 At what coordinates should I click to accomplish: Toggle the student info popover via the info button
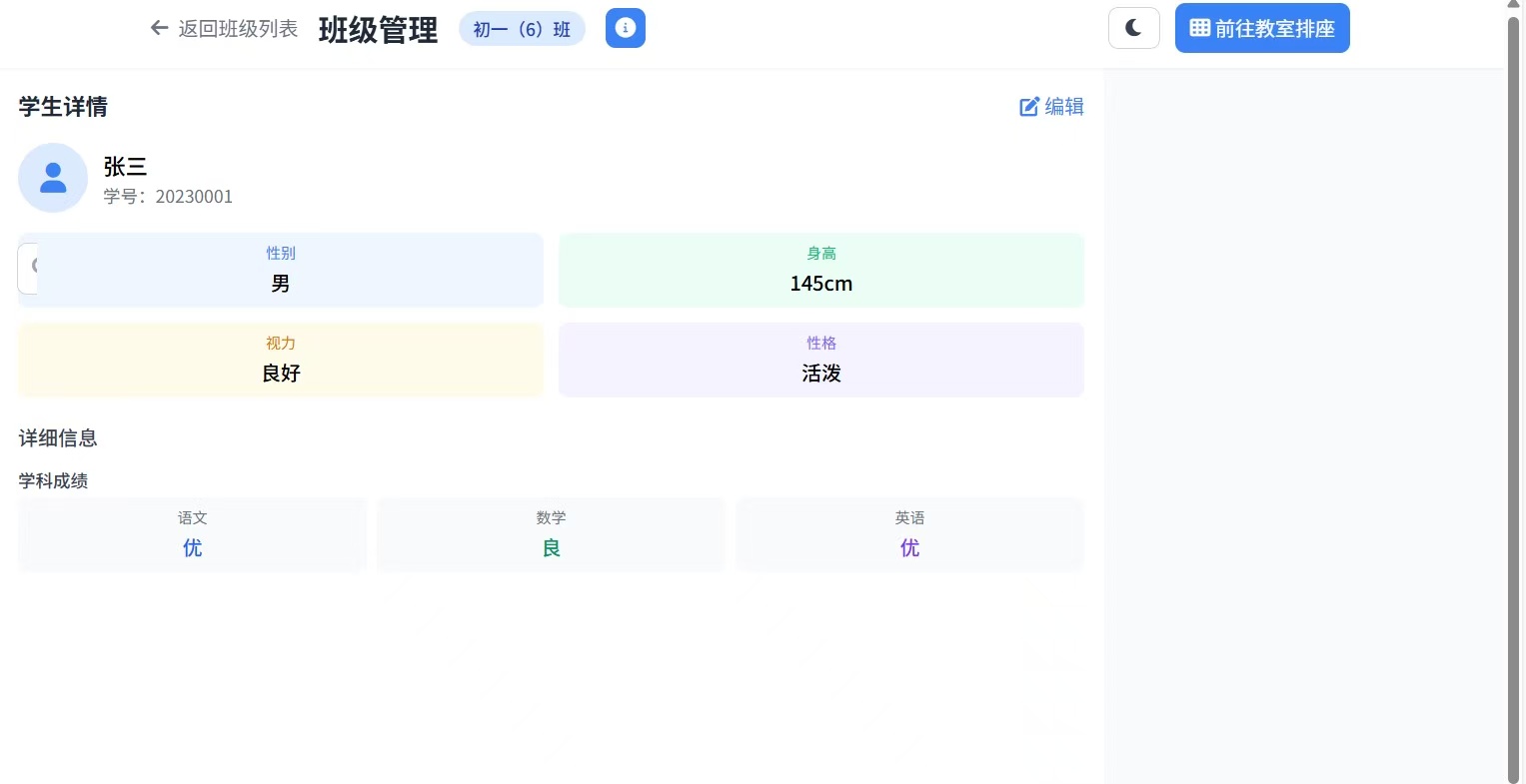coord(625,28)
